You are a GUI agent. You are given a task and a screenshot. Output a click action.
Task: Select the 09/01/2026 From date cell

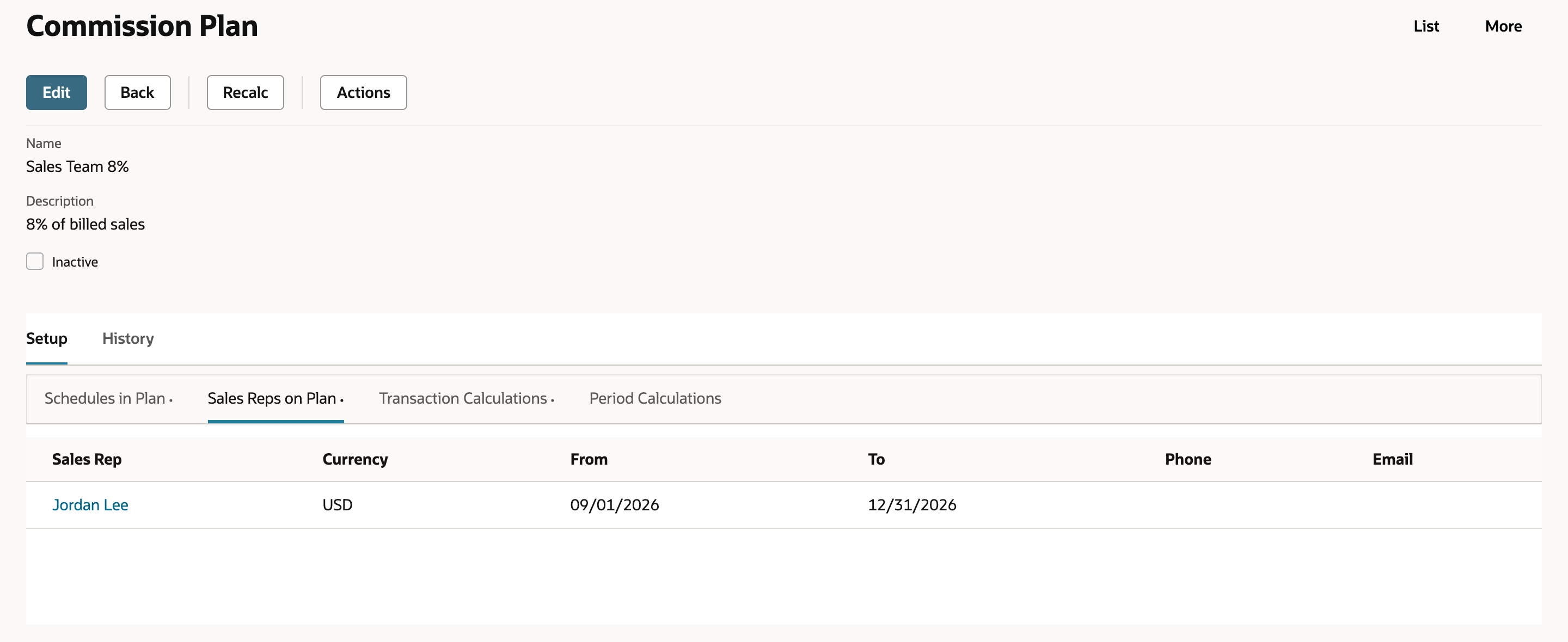click(x=614, y=505)
